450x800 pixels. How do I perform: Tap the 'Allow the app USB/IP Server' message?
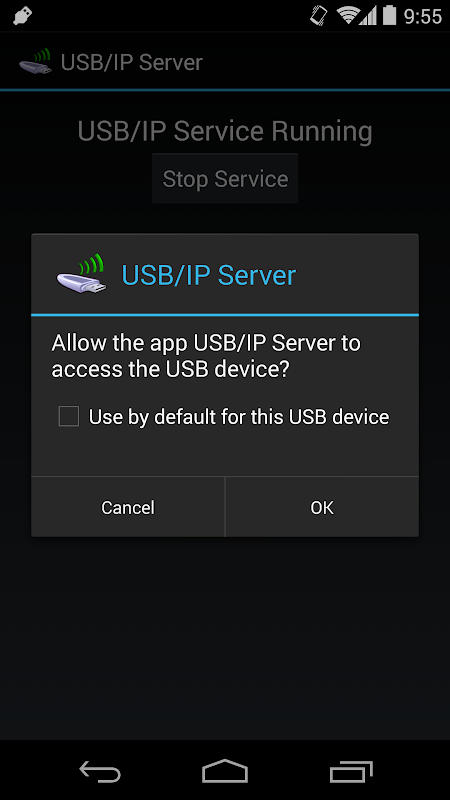[x=206, y=356]
